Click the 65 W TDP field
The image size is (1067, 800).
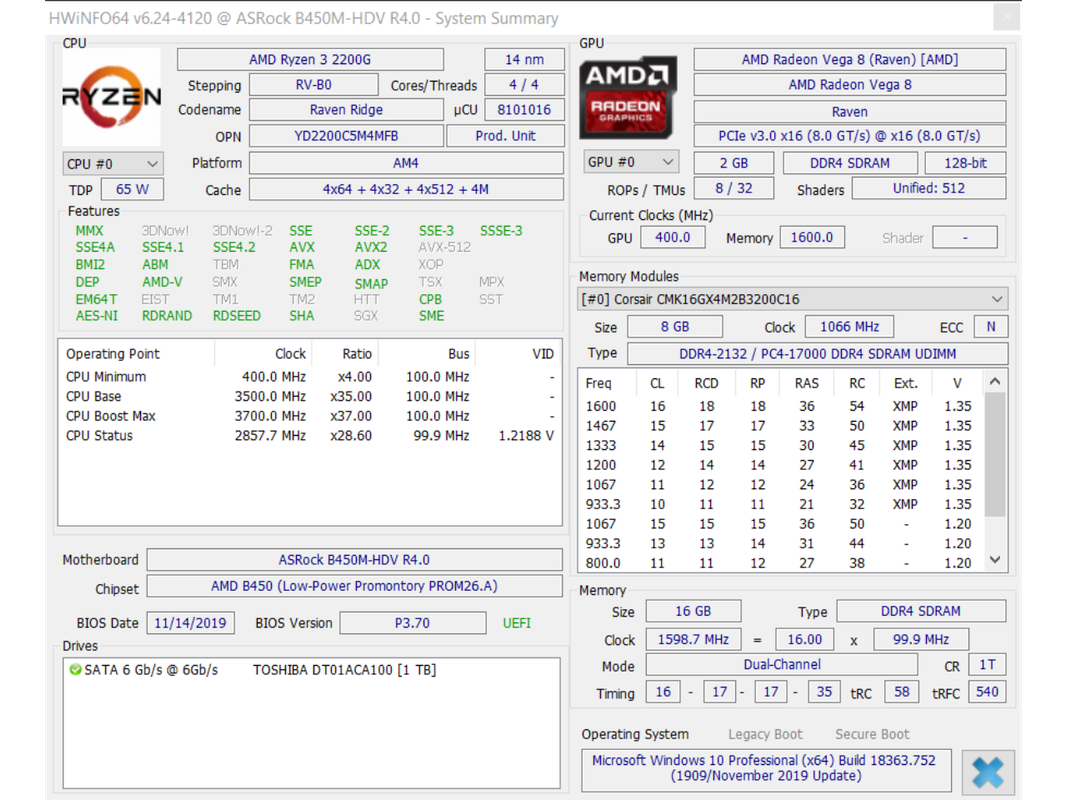133,189
